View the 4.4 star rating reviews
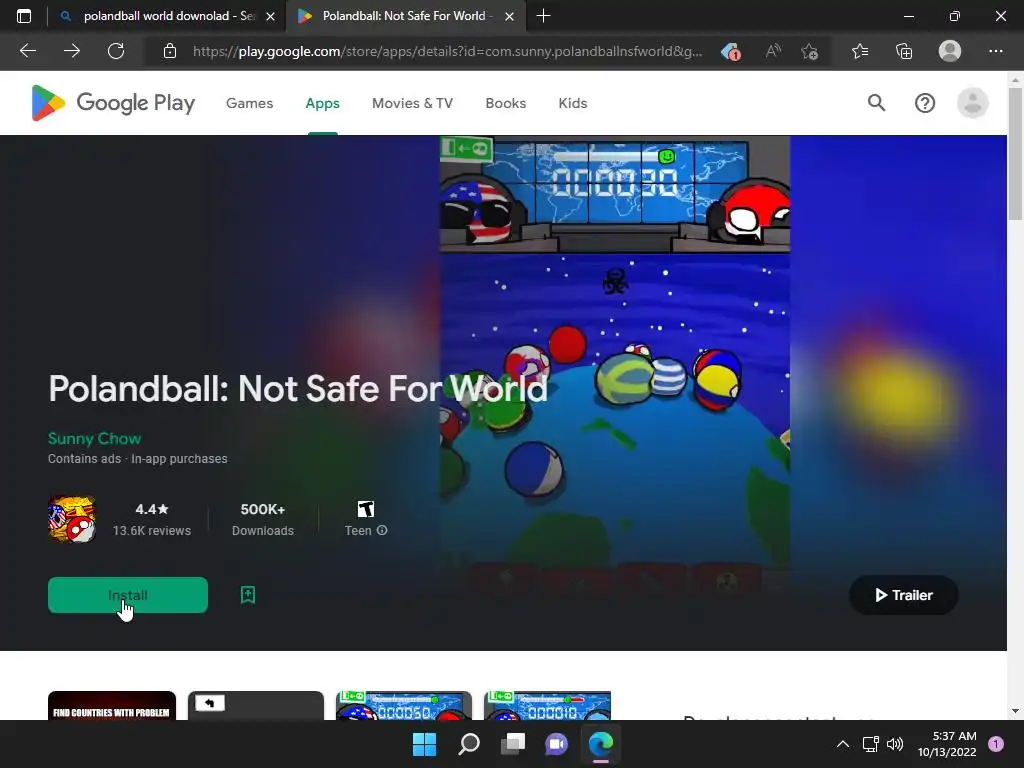Screen dimensions: 1024x768 tap(152, 519)
